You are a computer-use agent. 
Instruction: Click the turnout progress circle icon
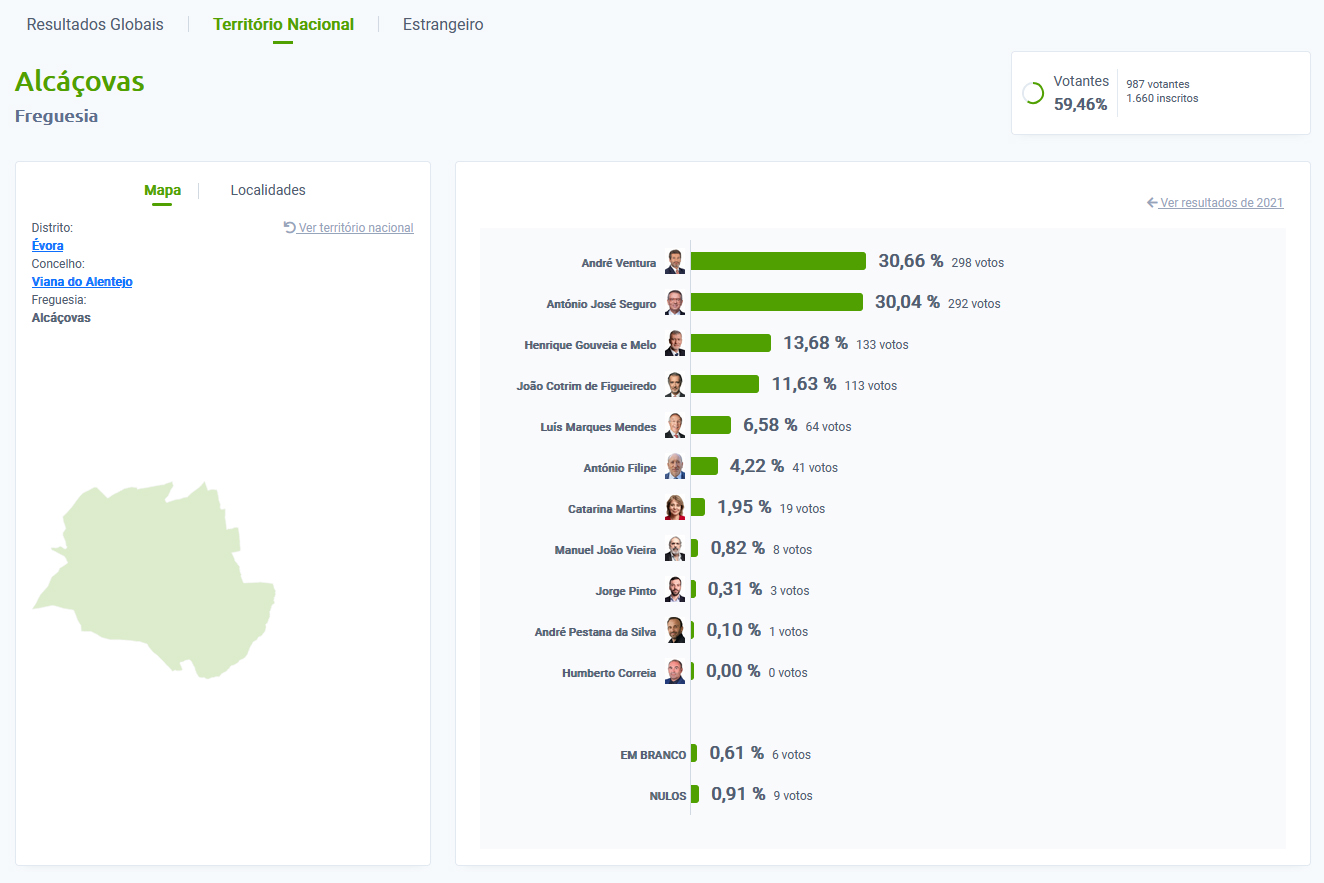pos(1033,93)
